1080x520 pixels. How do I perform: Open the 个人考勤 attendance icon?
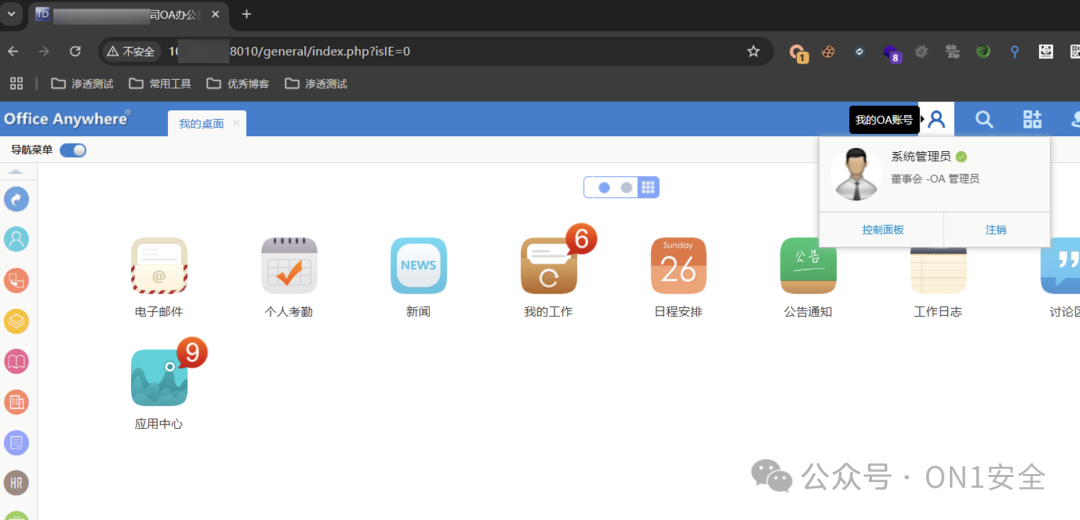(289, 266)
